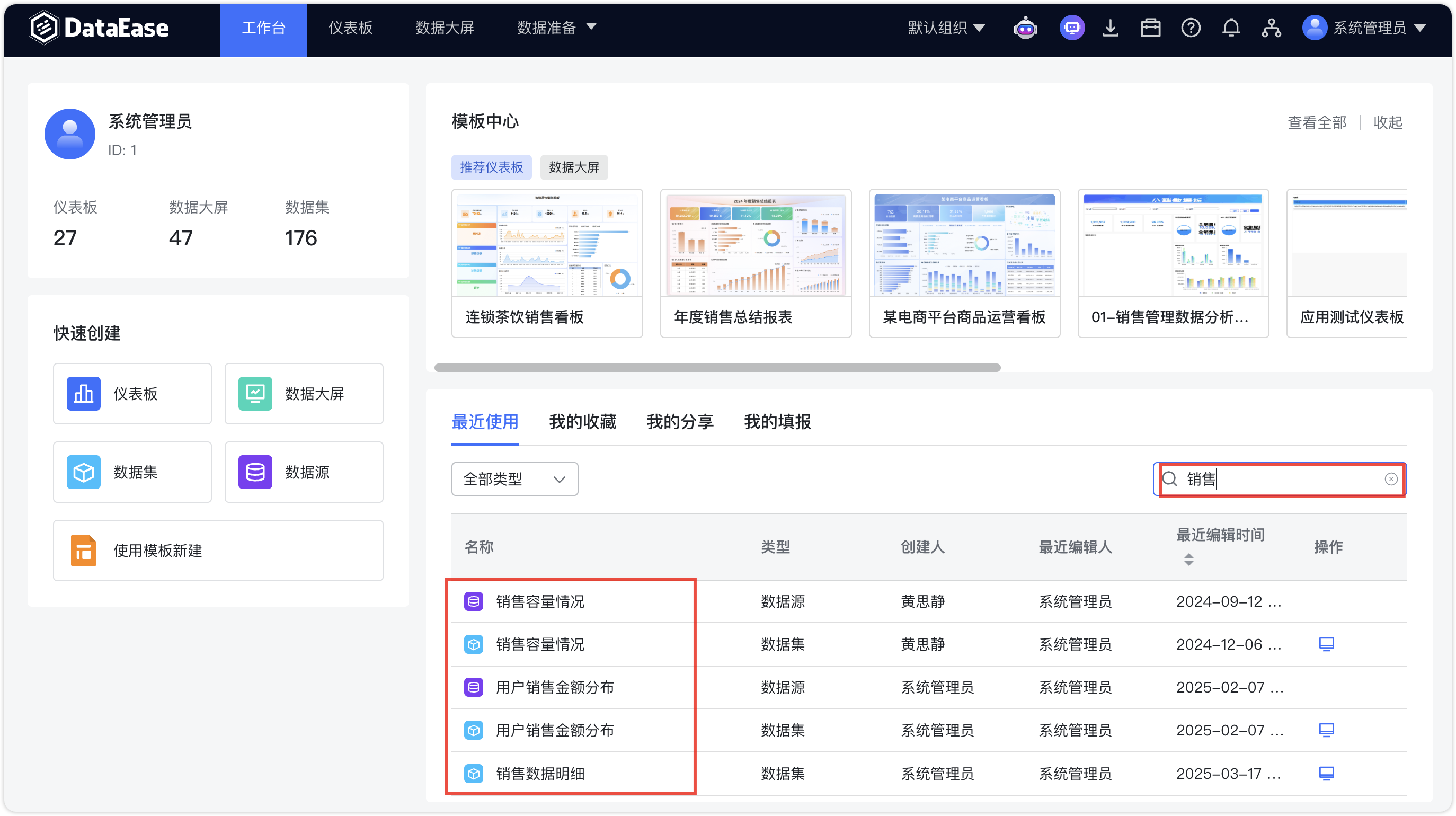
Task: Clear the 销售 search input
Action: 1391,479
